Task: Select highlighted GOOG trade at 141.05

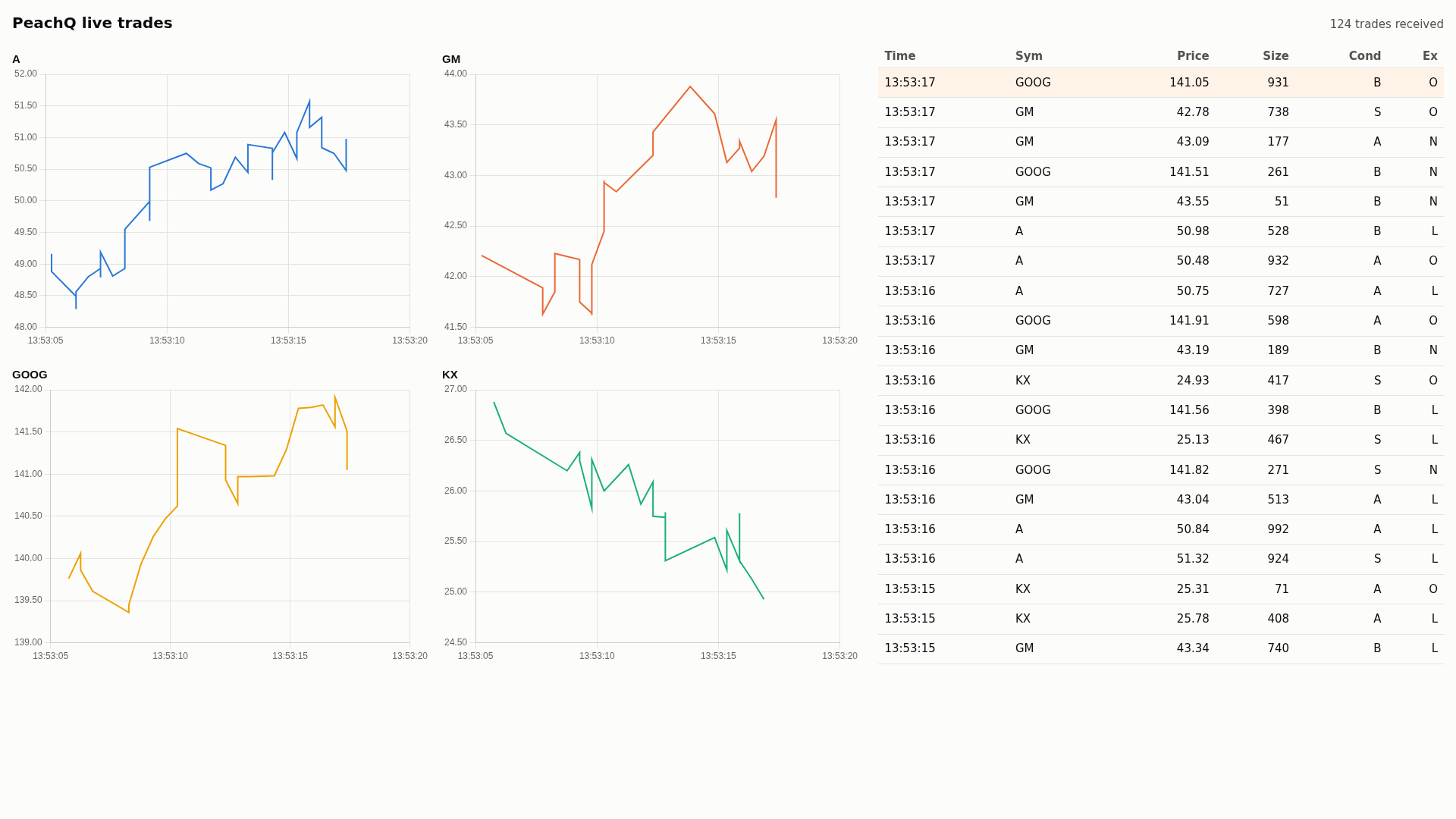Action: tap(1161, 83)
